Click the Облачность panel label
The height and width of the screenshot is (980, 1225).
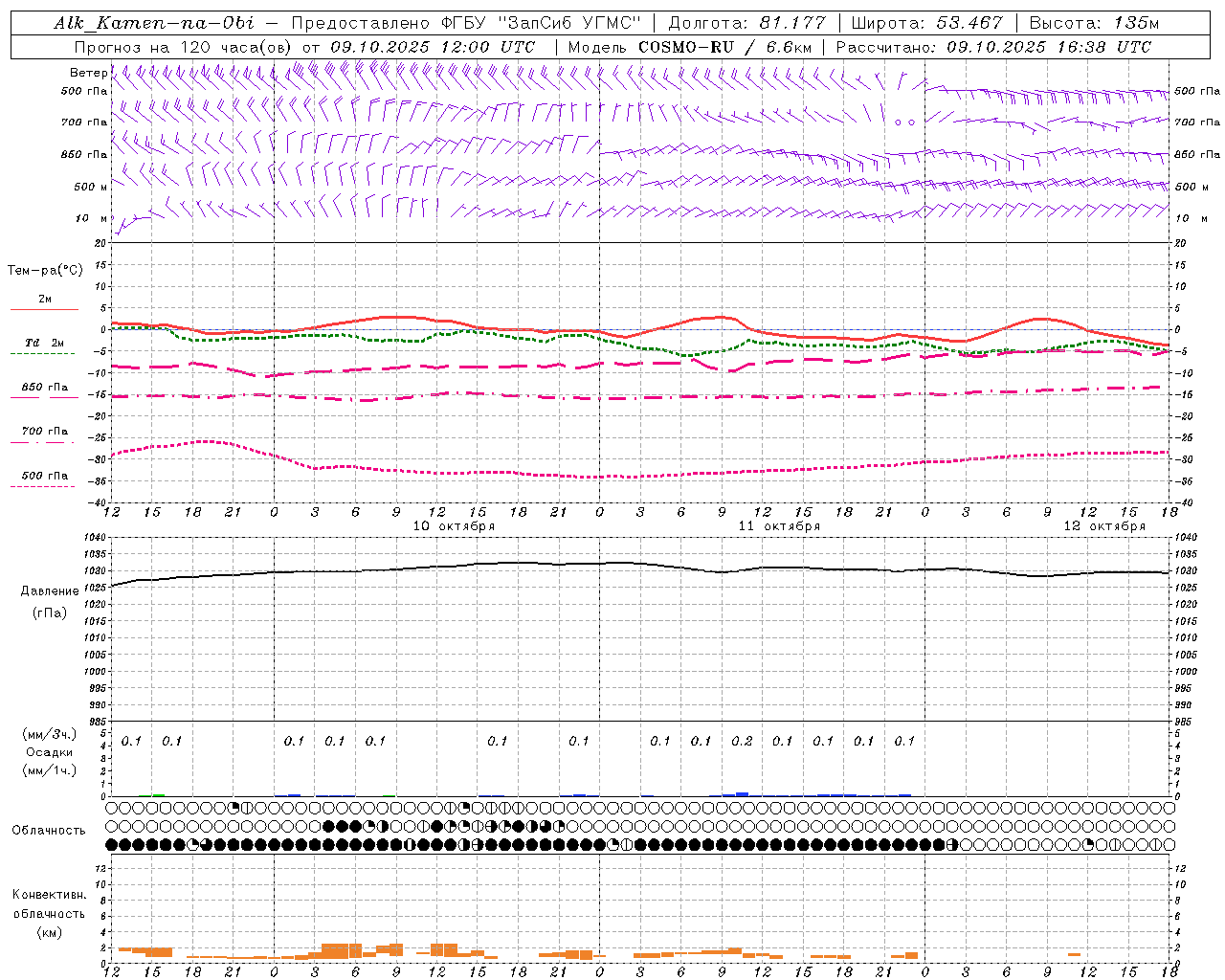pos(49,831)
